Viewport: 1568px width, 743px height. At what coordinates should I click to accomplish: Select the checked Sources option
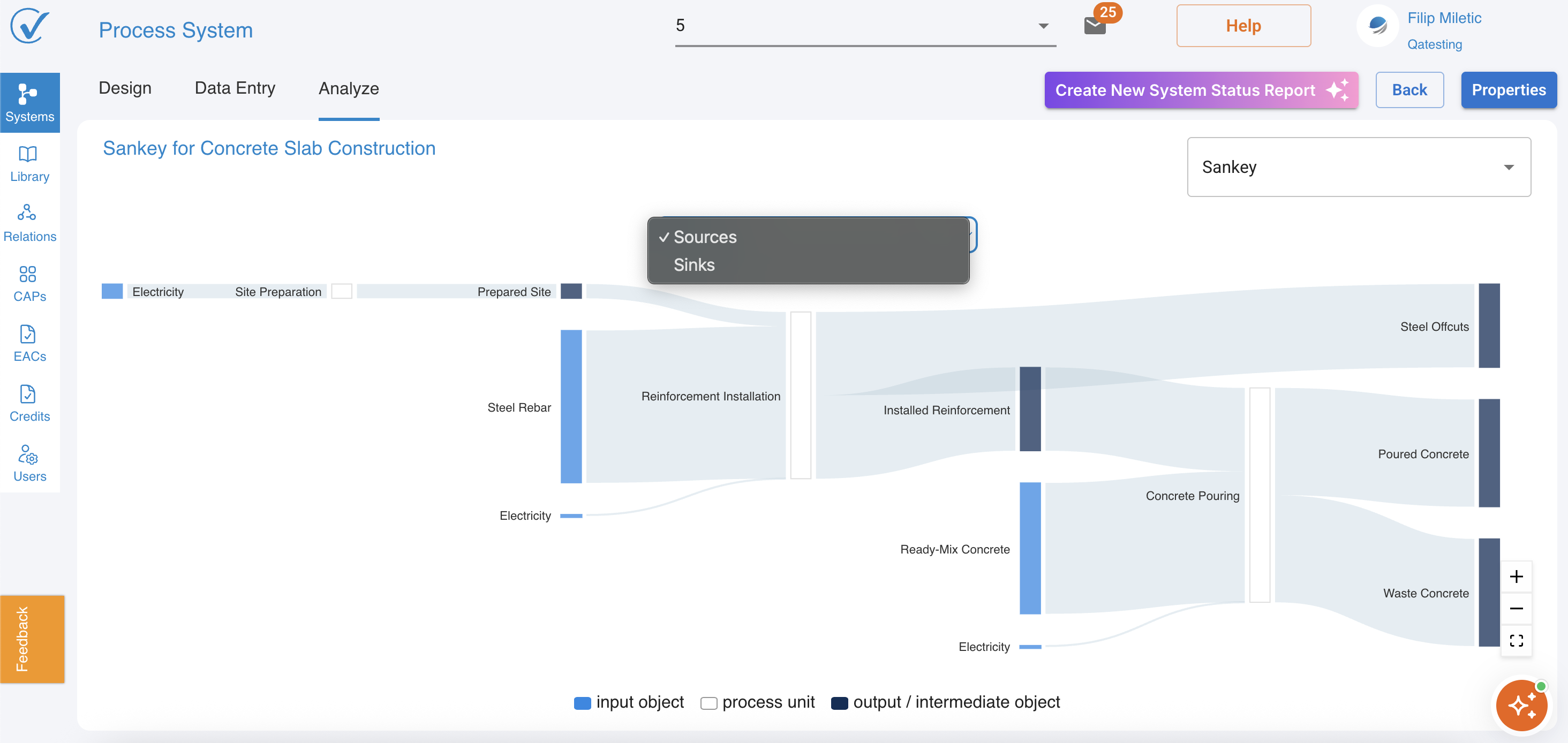(x=704, y=237)
